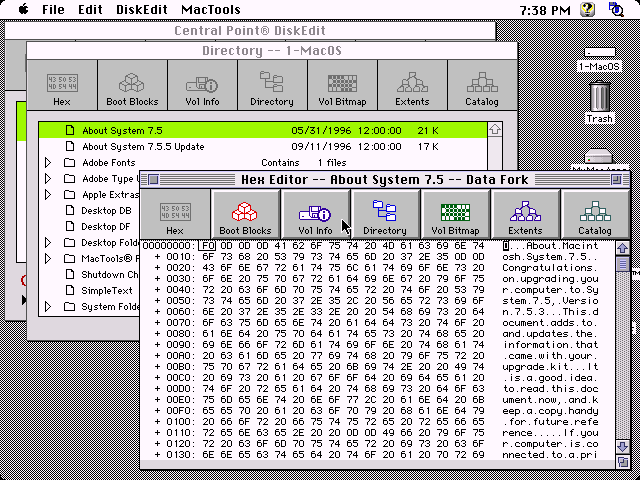The image size is (640, 480).
Task: Click Vol Bitmap in Directory window toolbar
Action: 342,85
